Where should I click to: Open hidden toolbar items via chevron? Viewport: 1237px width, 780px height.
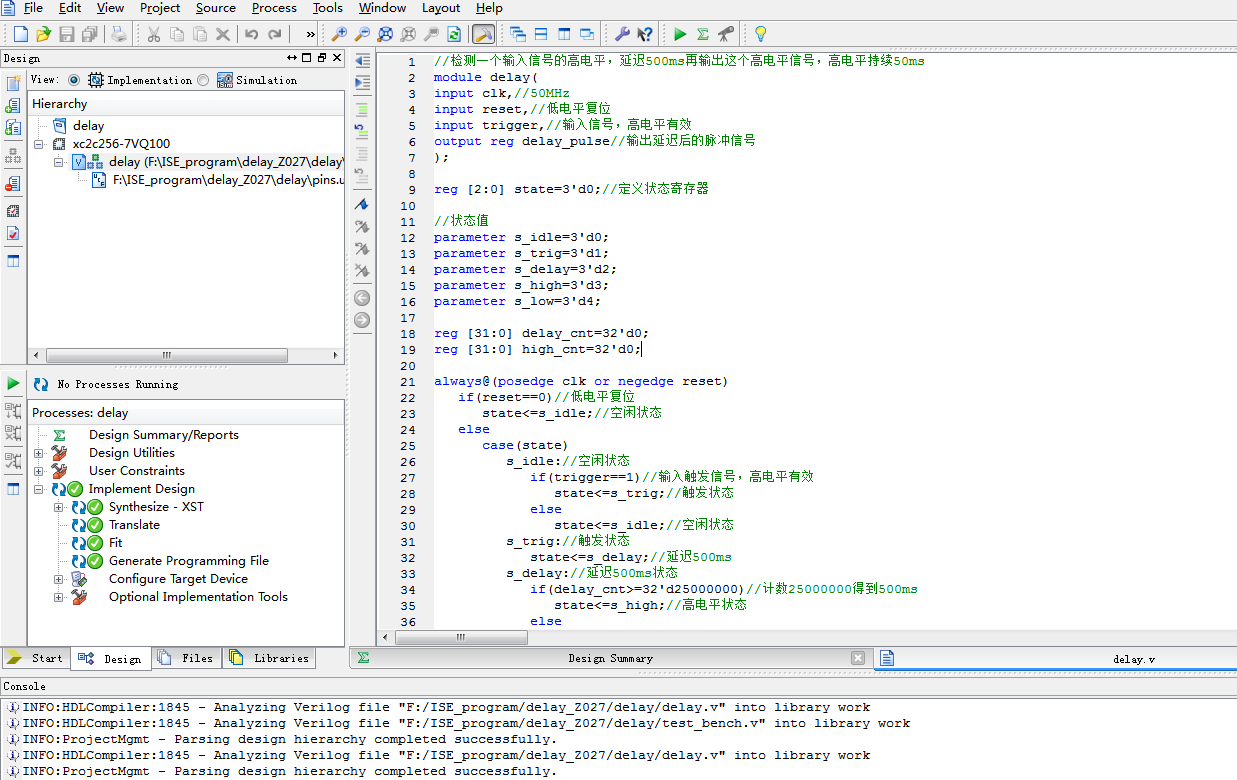(310, 33)
